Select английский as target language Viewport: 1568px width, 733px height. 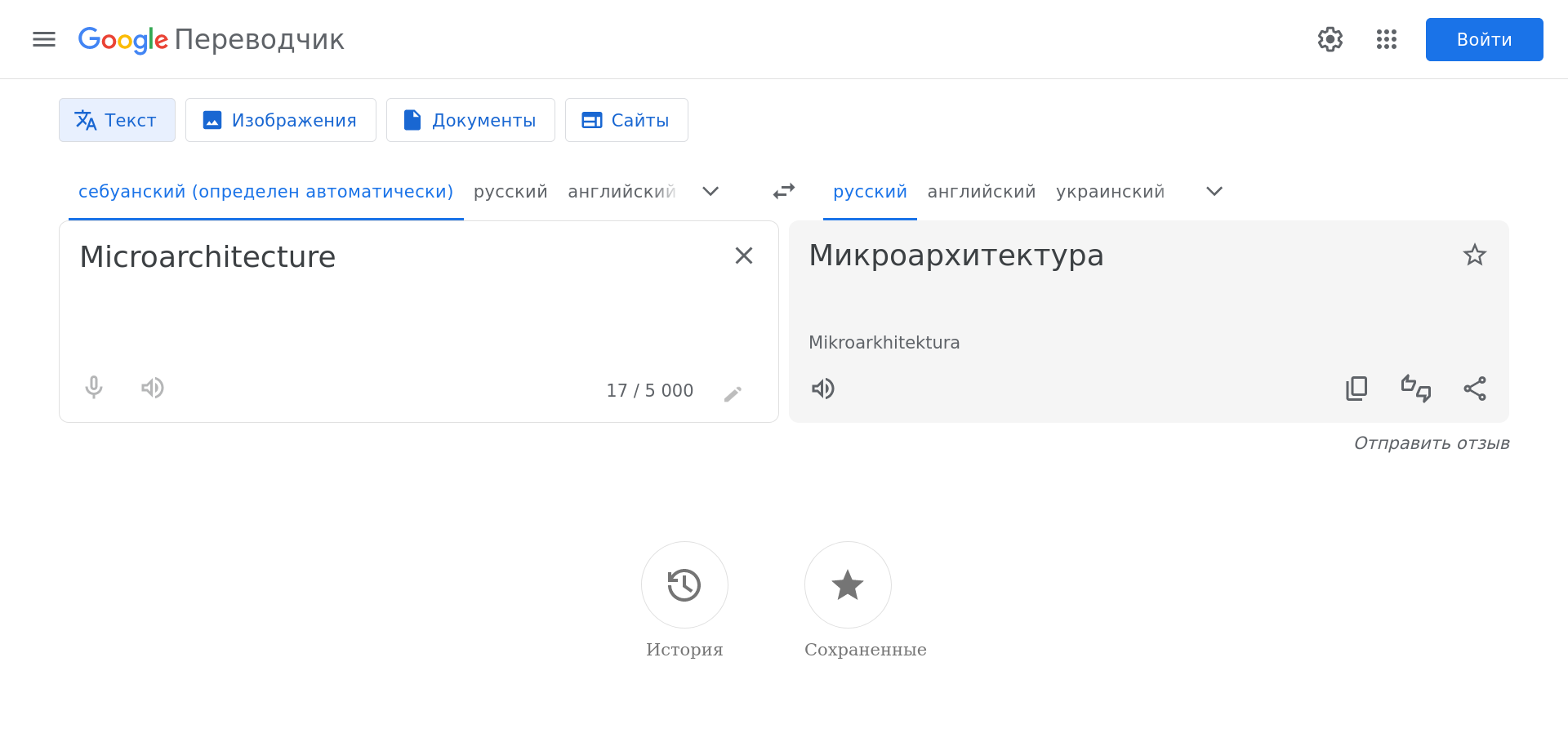point(982,192)
